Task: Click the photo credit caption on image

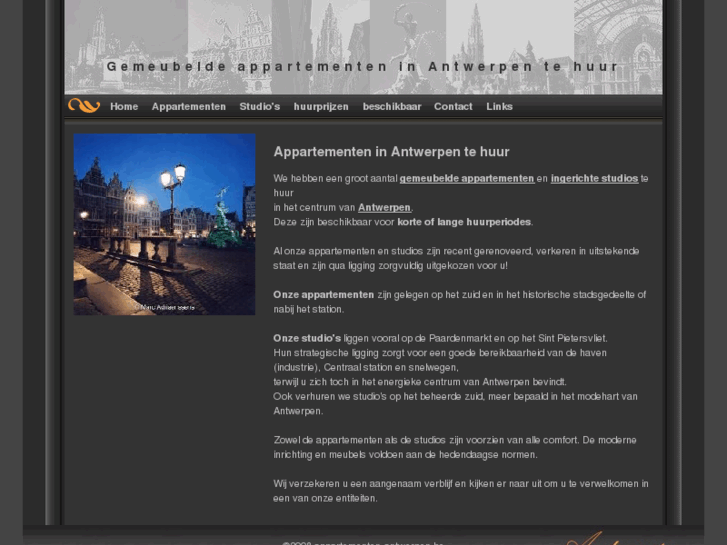Action: (167, 308)
